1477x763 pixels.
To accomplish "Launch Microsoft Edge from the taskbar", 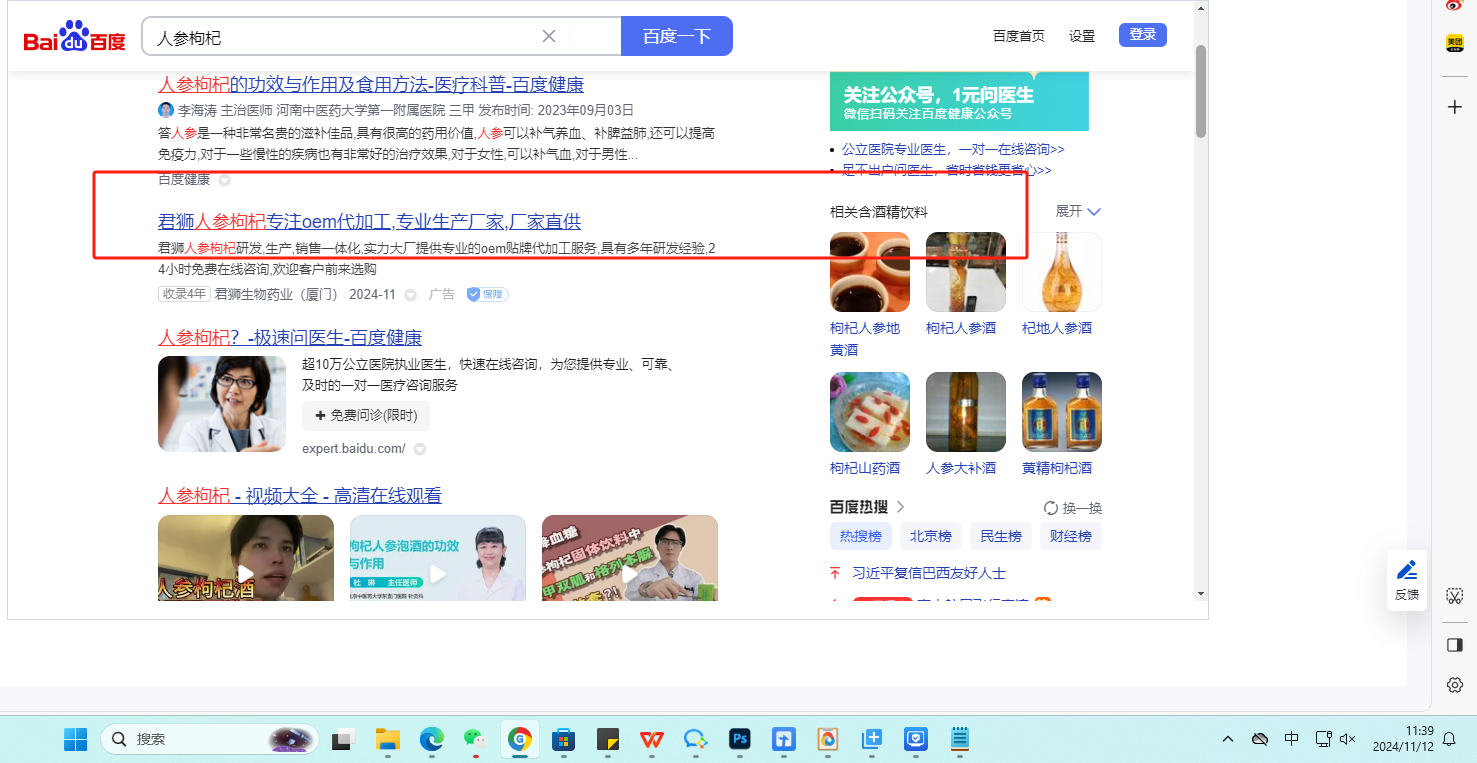I will 431,739.
